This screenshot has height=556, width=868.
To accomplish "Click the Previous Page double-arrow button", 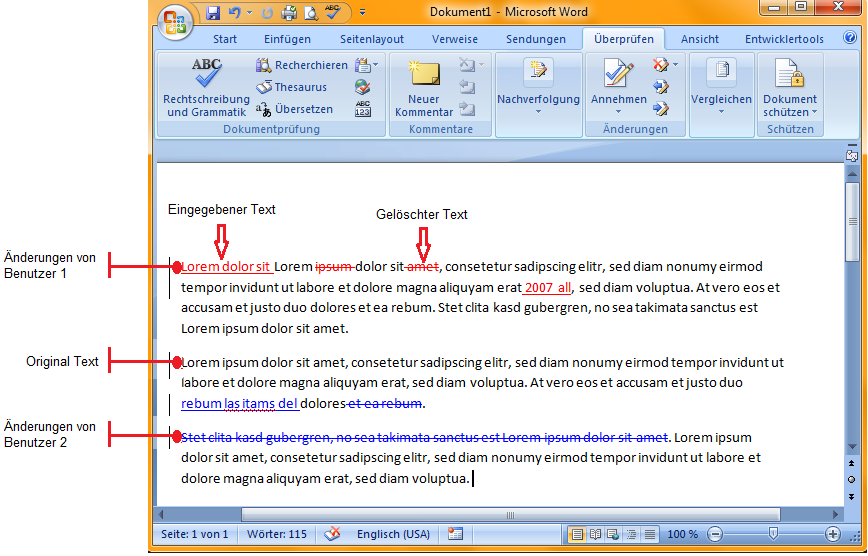I will tap(852, 464).
